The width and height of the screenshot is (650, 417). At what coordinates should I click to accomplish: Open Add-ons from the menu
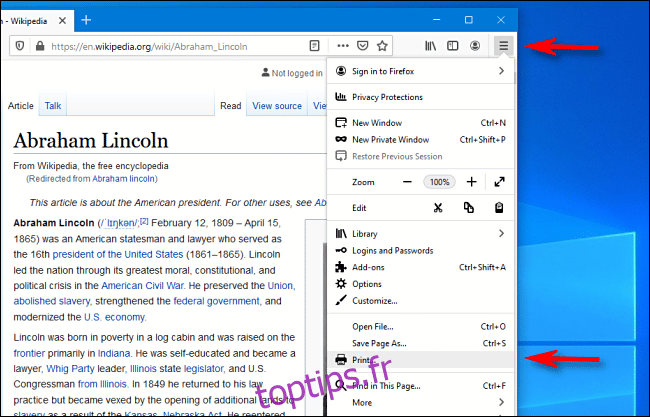[x=420, y=267]
